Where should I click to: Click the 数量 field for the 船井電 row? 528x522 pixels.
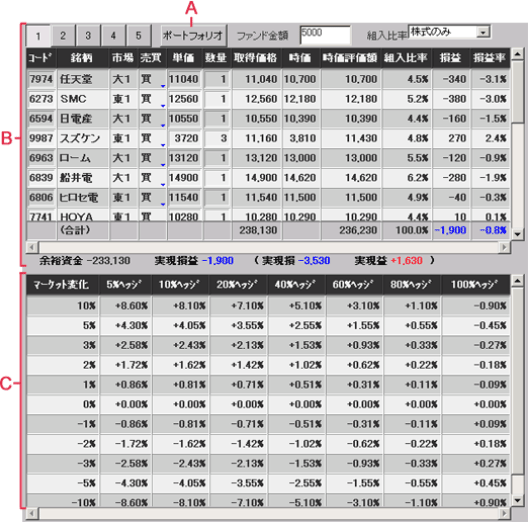tap(217, 178)
